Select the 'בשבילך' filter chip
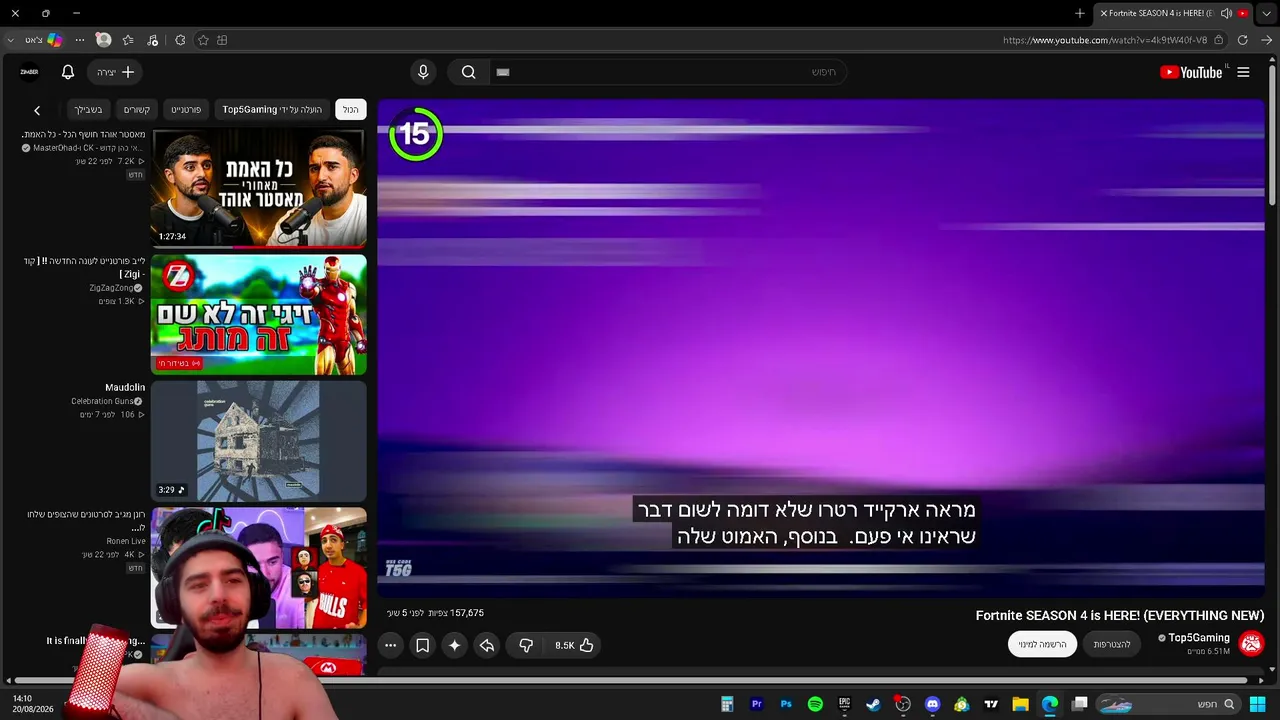The height and width of the screenshot is (720, 1280). [88, 109]
